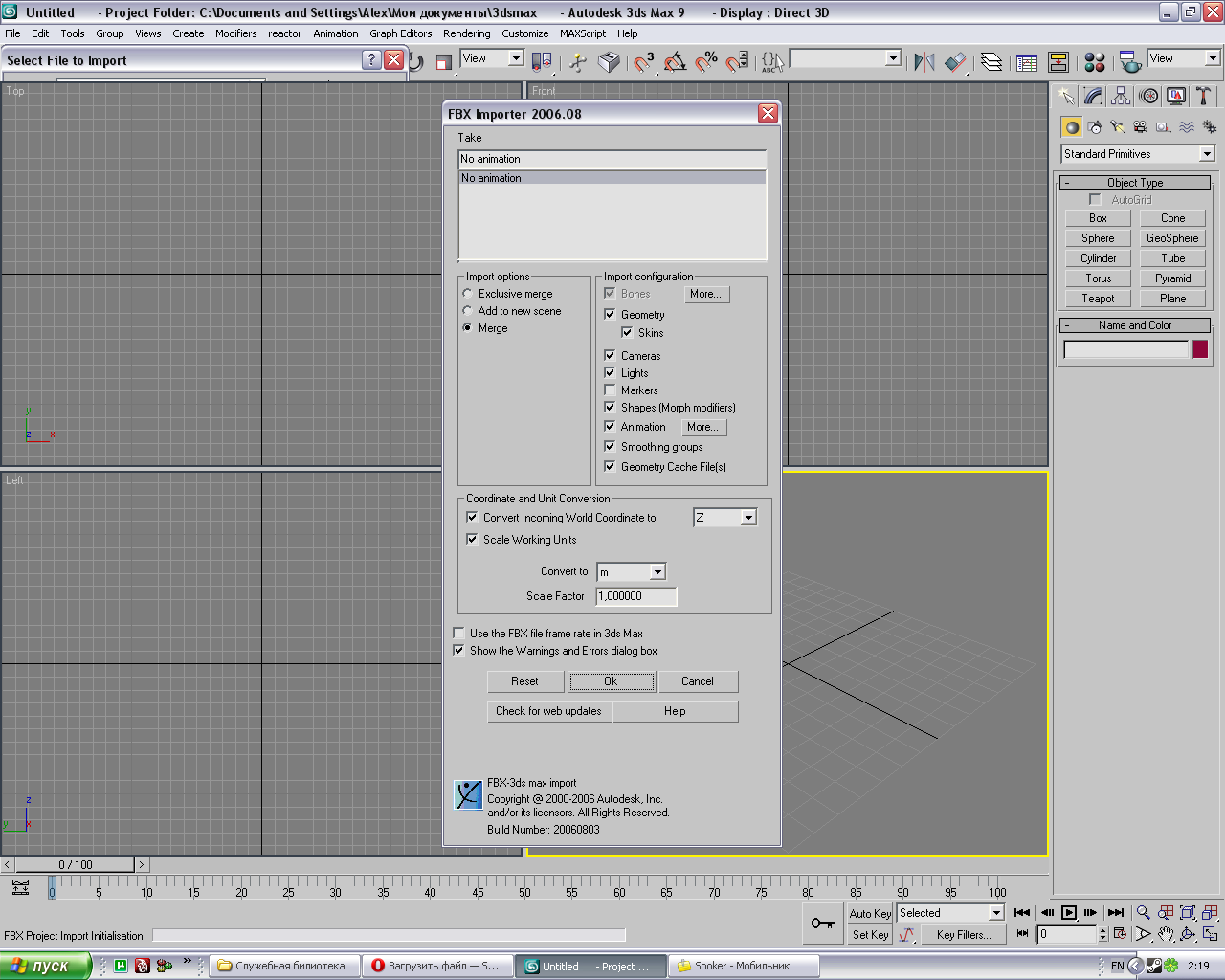
Task: Click the Check for web updates button
Action: click(x=548, y=711)
